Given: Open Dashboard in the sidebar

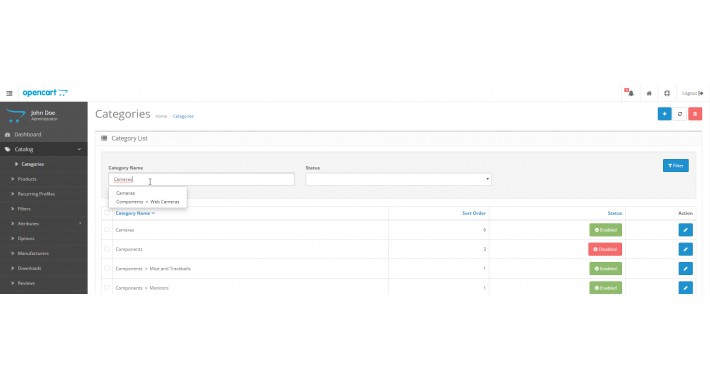Looking at the screenshot, I should pyautogui.click(x=28, y=135).
